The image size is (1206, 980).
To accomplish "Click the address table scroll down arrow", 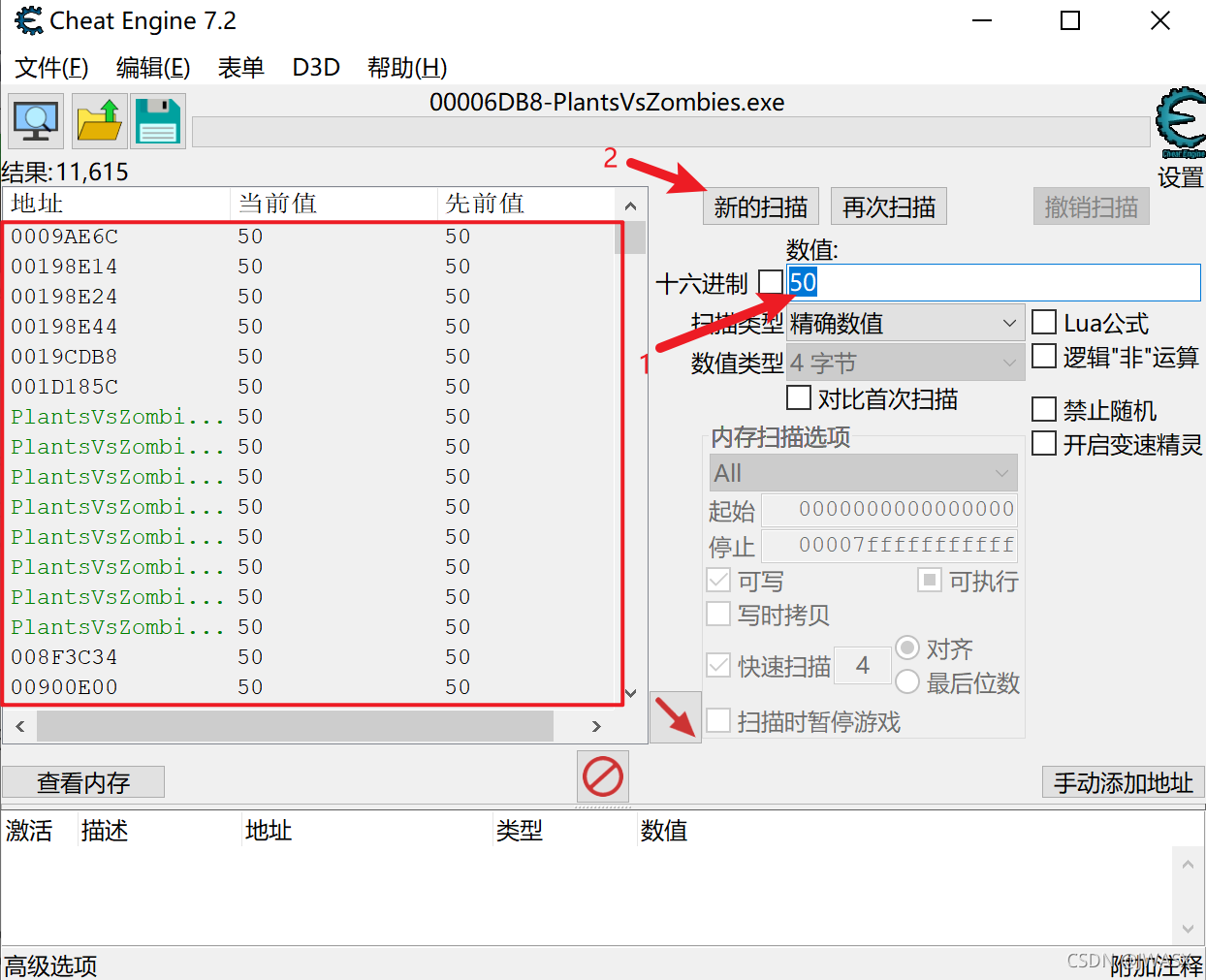I will tap(1188, 929).
